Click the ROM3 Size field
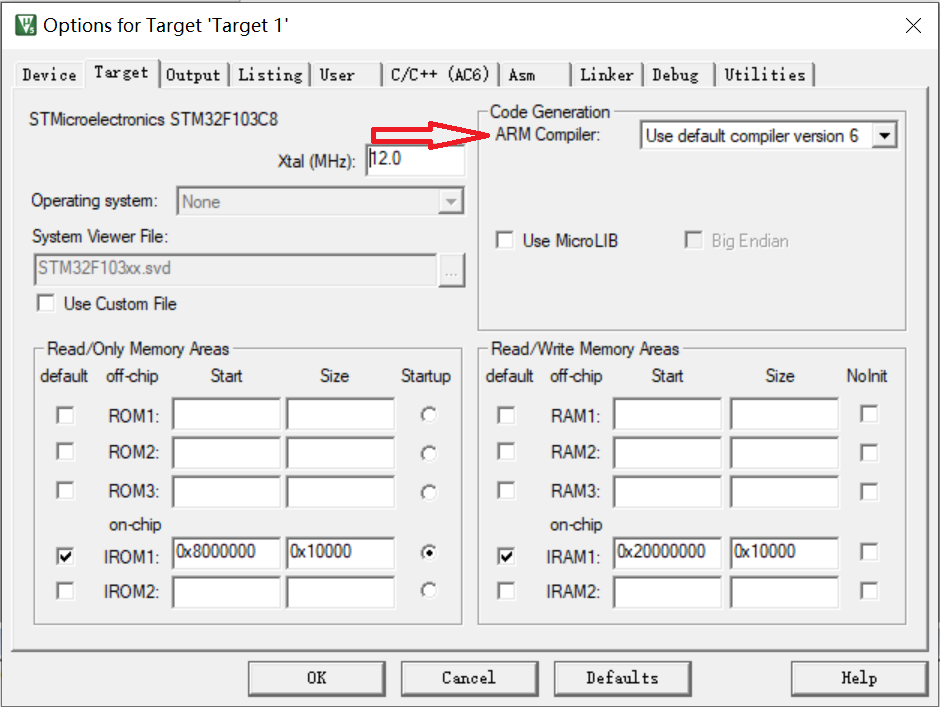This screenshot has height=707, width=940. [x=341, y=492]
